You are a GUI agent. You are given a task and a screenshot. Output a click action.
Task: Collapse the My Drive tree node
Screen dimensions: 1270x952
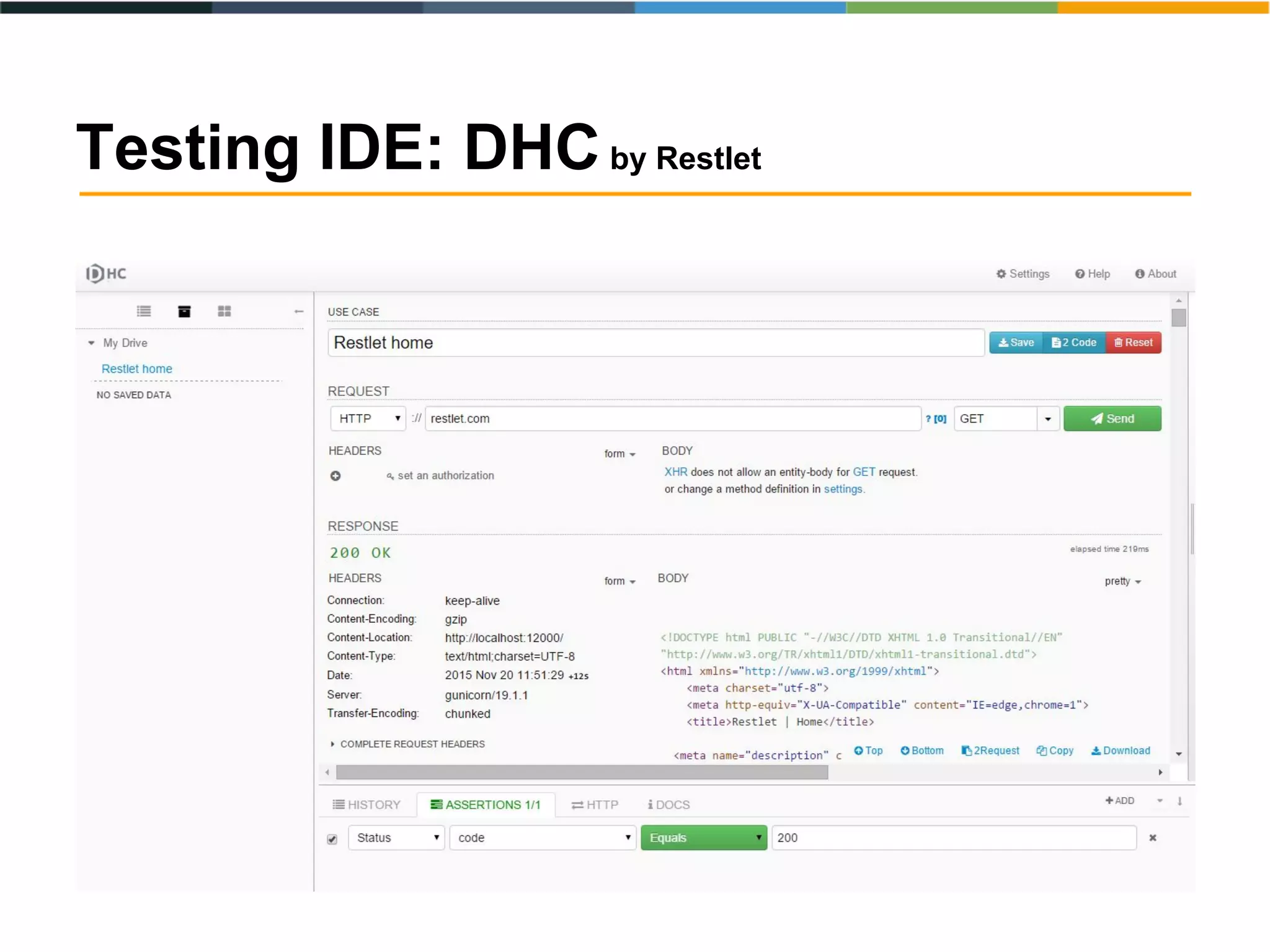coord(91,343)
